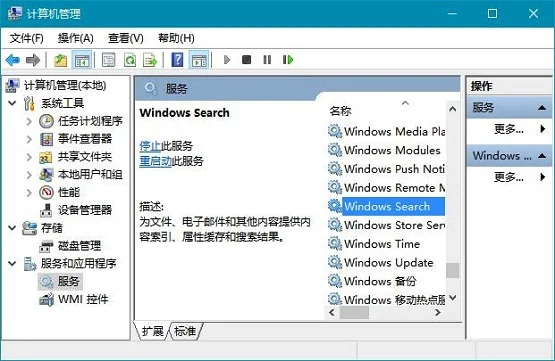Select Windows Push Noti service row
The image size is (555, 361).
(x=387, y=169)
